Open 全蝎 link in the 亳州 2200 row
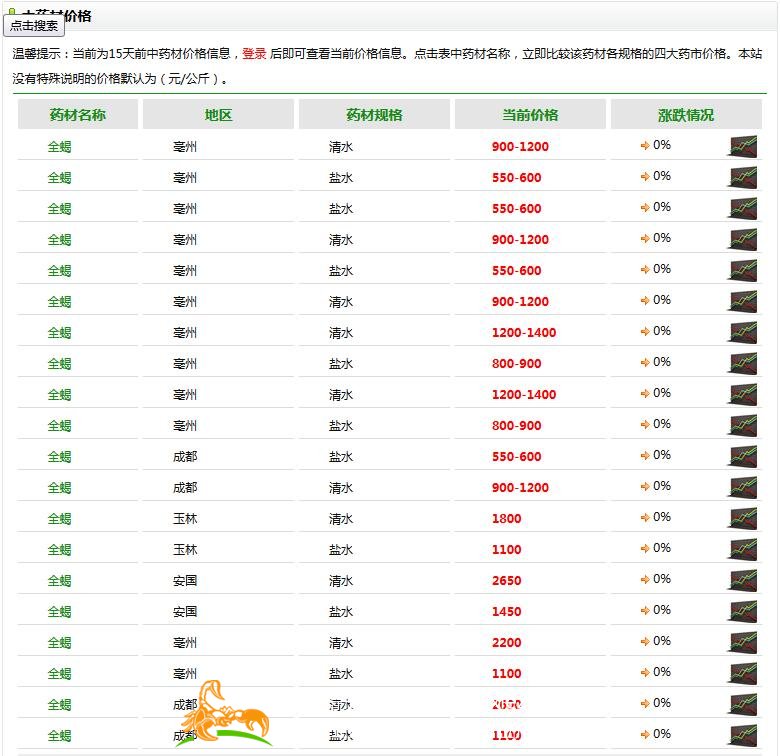Image resolution: width=780 pixels, height=756 pixels. [x=60, y=643]
